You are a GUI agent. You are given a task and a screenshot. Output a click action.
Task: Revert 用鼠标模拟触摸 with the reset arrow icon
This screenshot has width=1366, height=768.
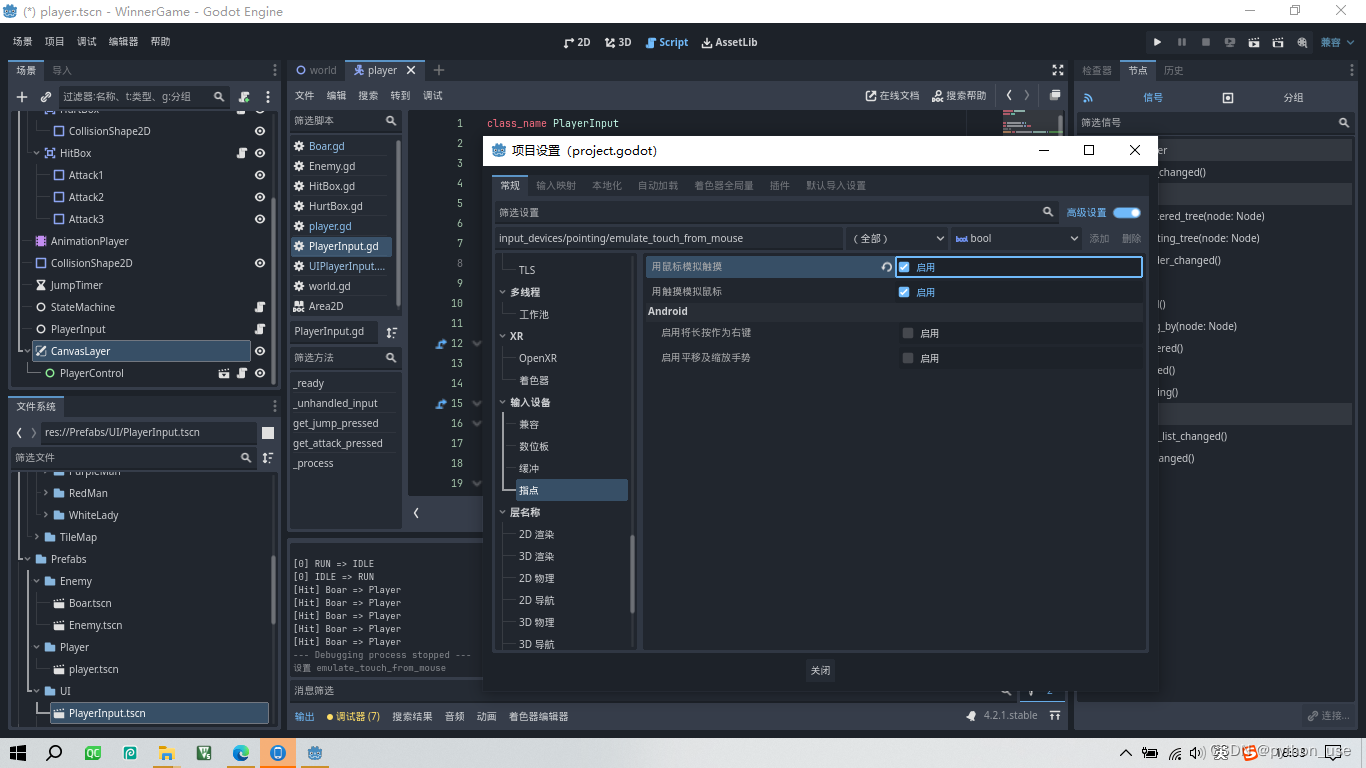(885, 267)
